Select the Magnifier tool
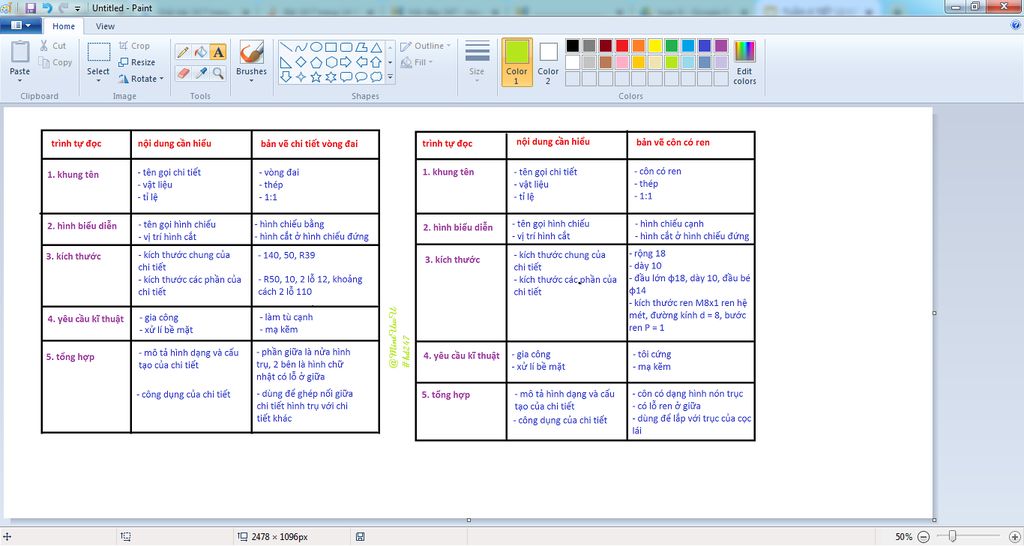This screenshot has height=546, width=1024. coord(218,72)
